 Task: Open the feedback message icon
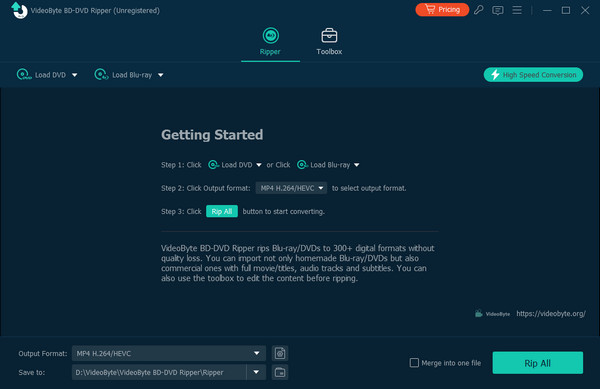click(x=497, y=10)
